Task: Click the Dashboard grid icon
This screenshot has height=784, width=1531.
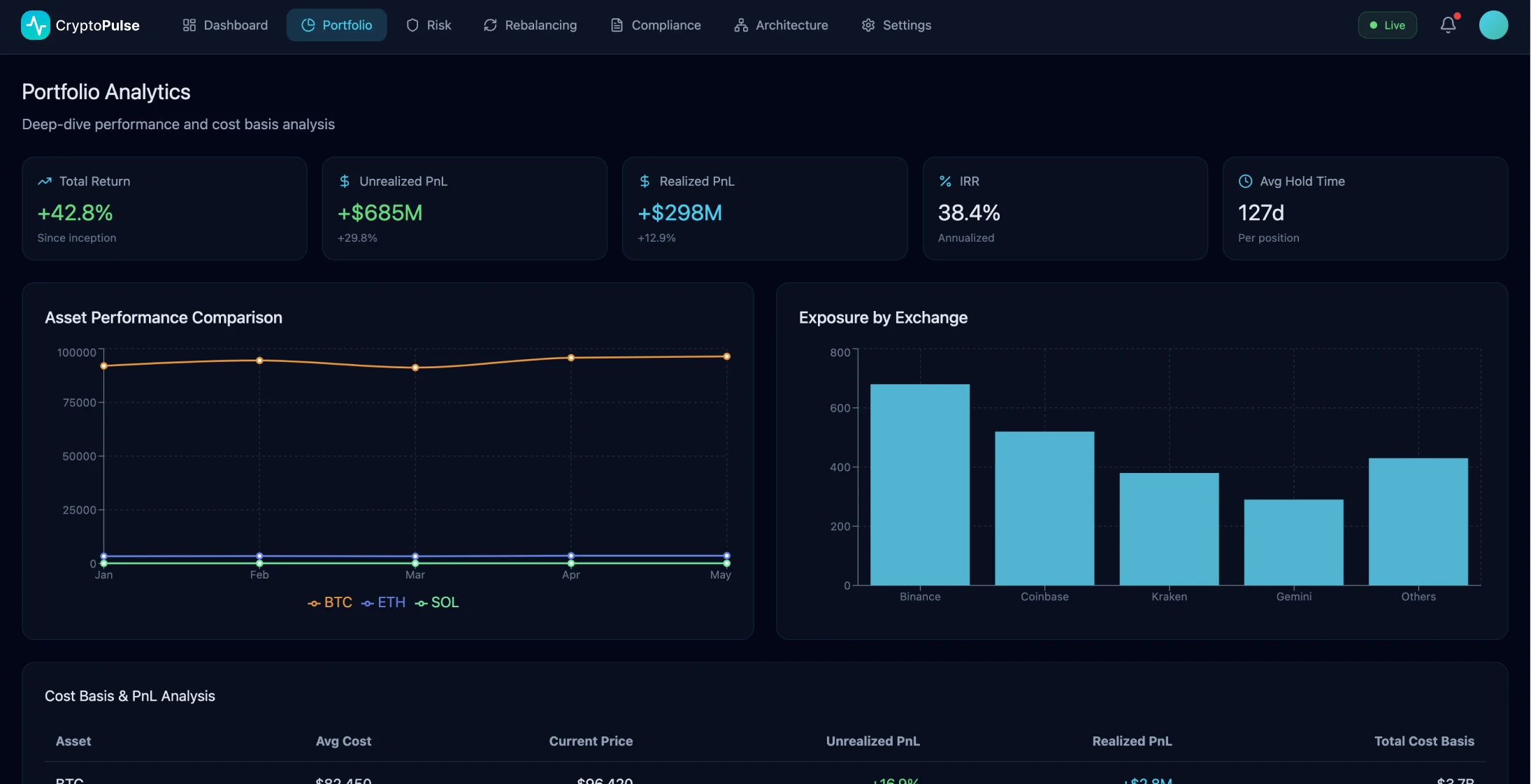Action: coord(189,24)
